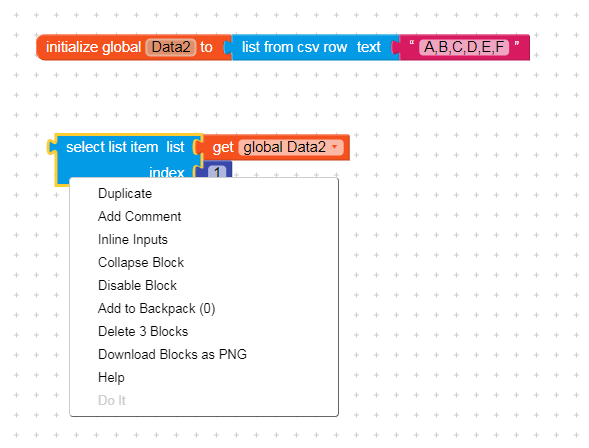This screenshot has width=589, height=448.
Task: Open the global Data2 variable dropdown arrow
Action: pos(334,147)
